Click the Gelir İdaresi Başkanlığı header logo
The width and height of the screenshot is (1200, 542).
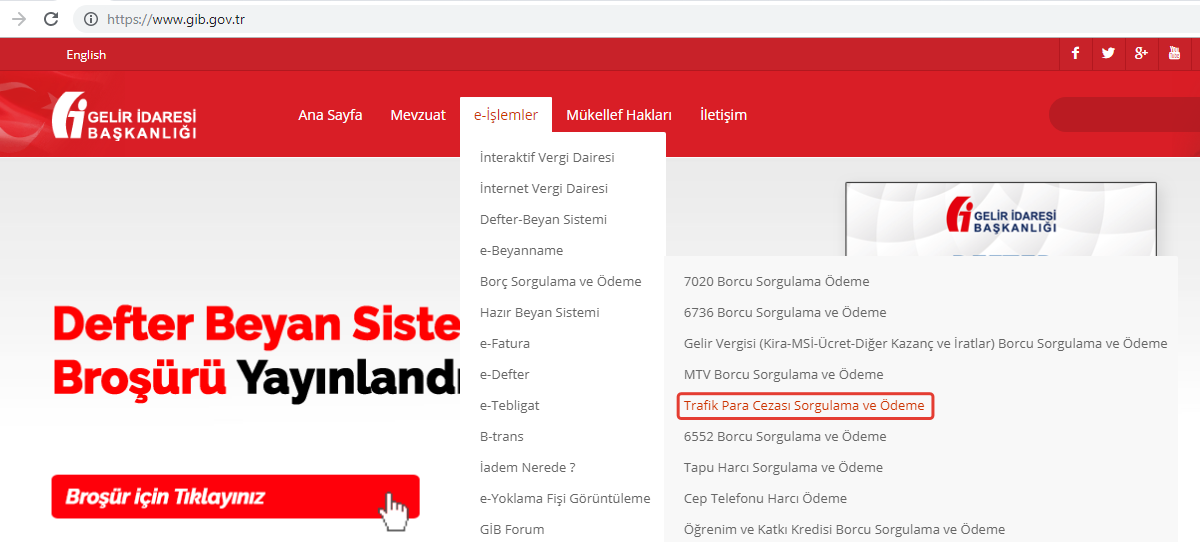[x=125, y=116]
